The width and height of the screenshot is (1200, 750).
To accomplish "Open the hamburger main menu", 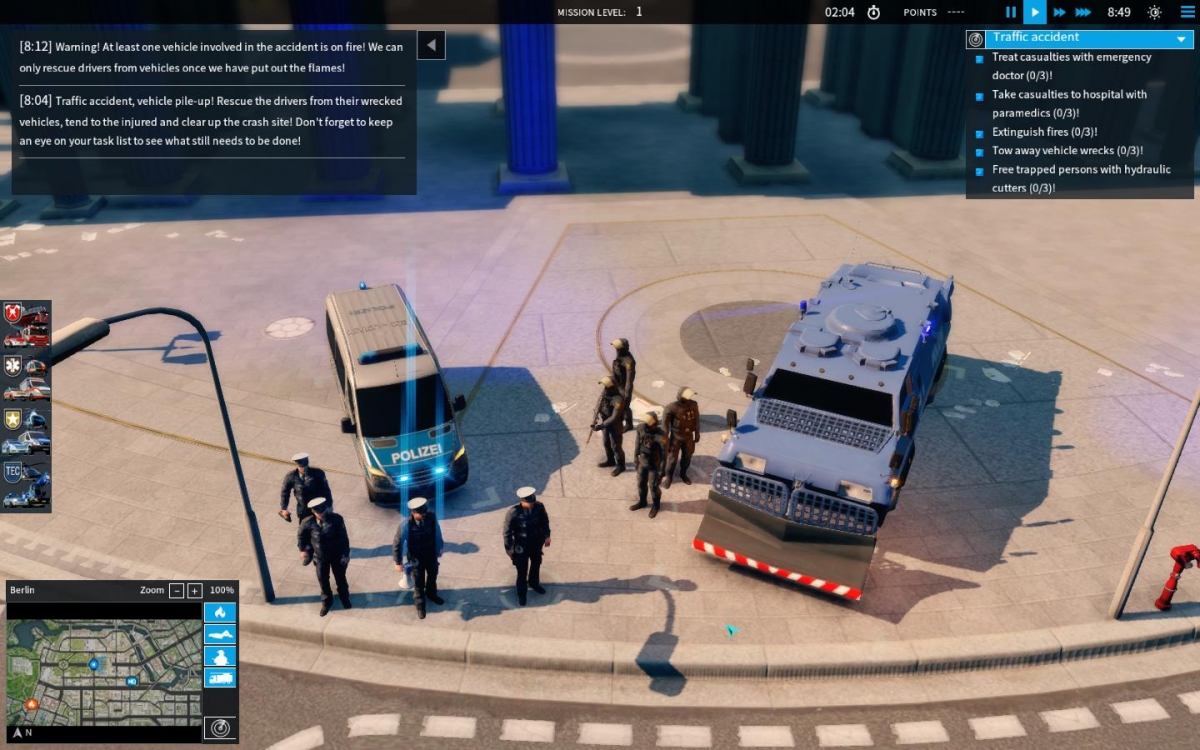I will (x=1186, y=12).
